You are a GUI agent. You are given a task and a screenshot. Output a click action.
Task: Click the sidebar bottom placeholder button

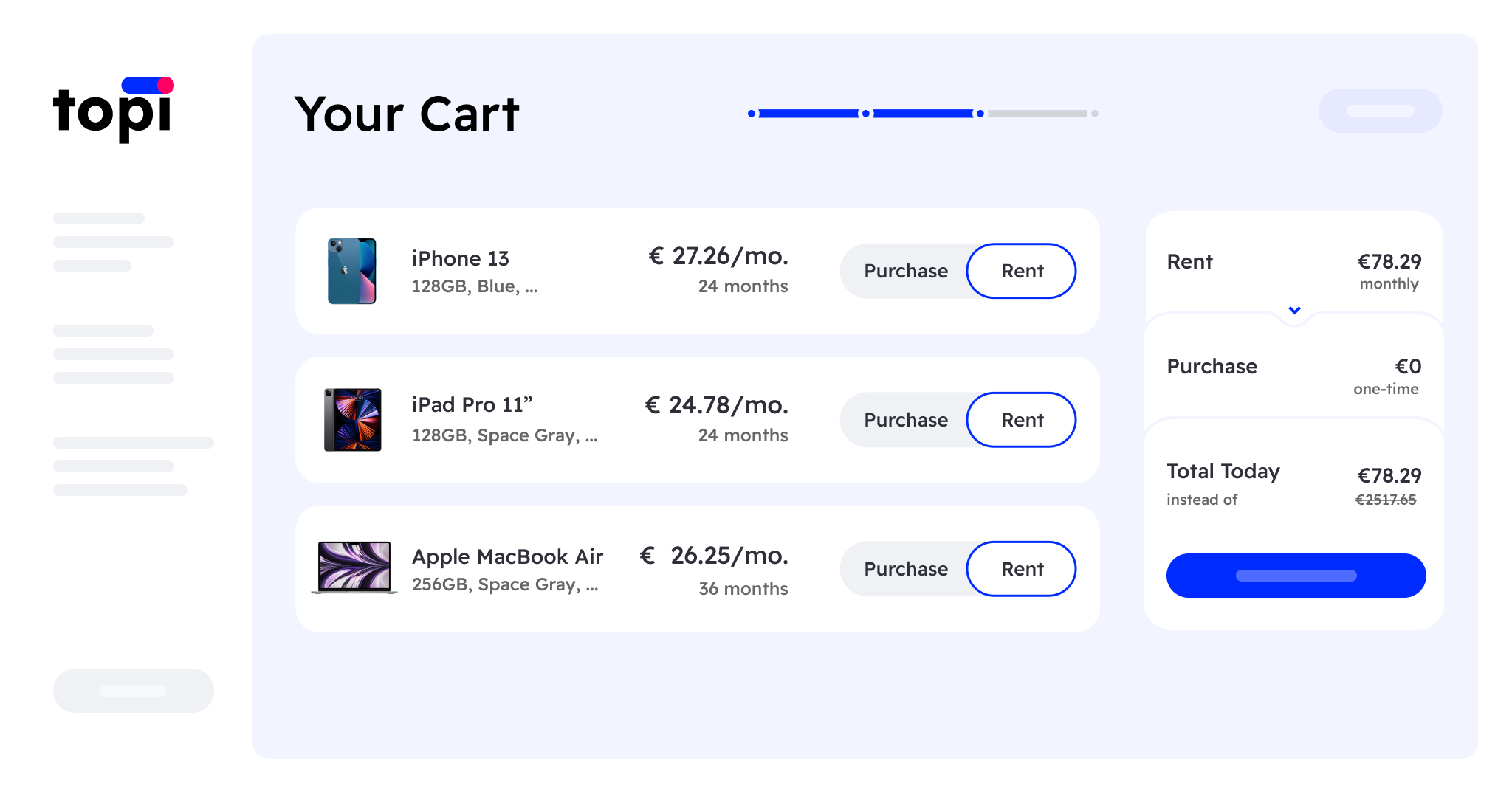click(134, 691)
